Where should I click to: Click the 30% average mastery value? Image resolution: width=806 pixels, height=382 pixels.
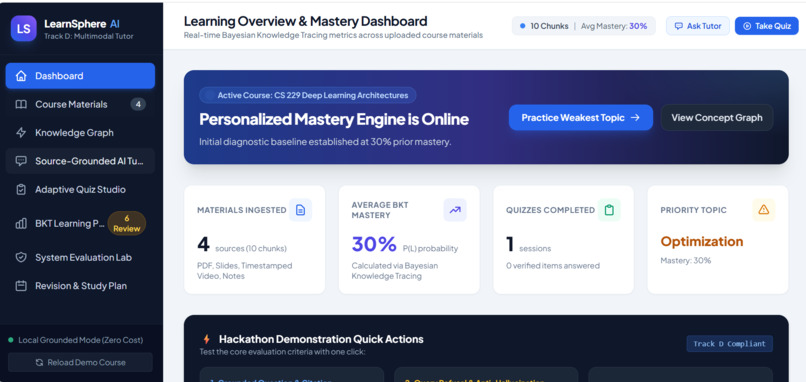[x=374, y=244]
